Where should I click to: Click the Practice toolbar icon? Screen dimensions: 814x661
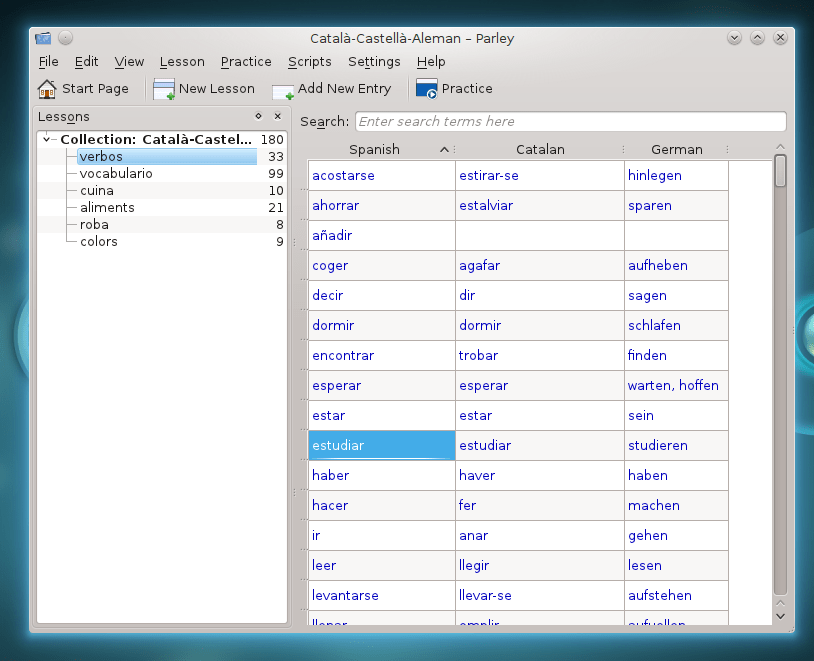(427, 89)
